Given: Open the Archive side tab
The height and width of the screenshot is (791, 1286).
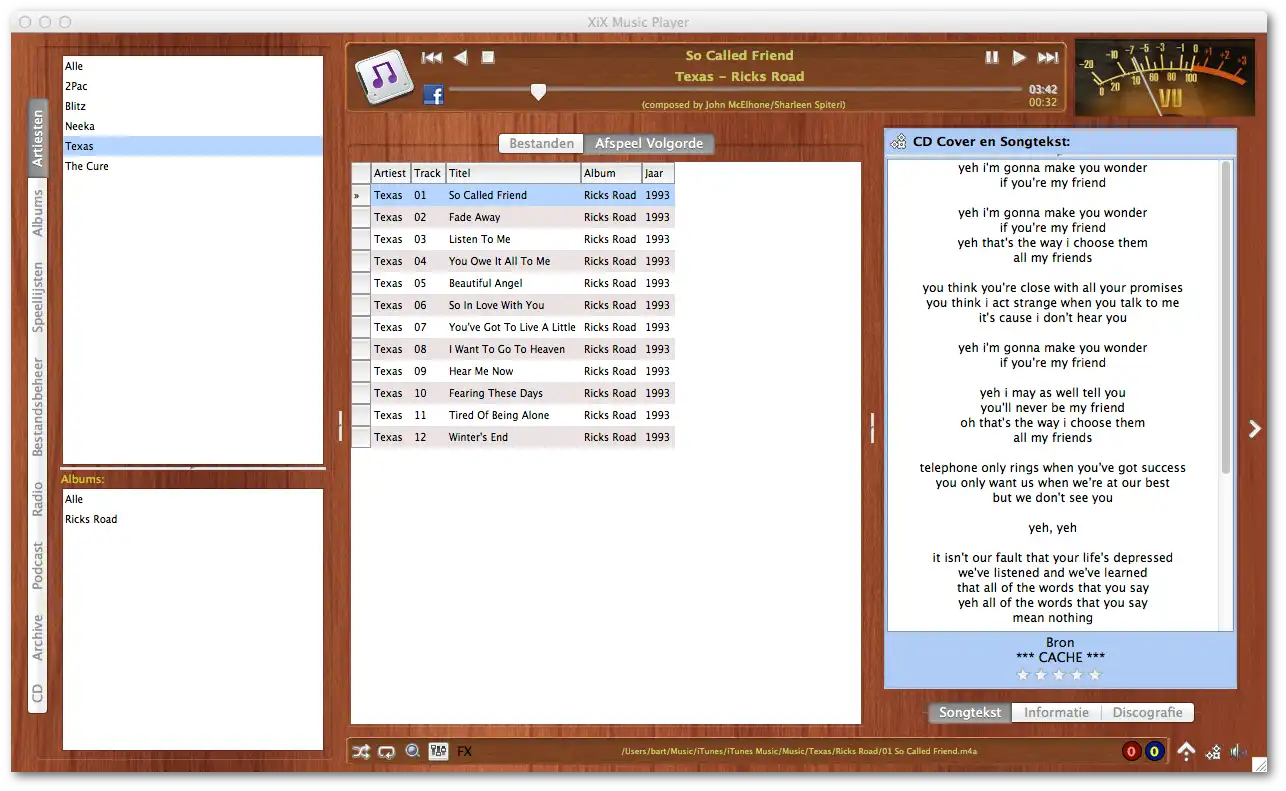Looking at the screenshot, I should (38, 637).
